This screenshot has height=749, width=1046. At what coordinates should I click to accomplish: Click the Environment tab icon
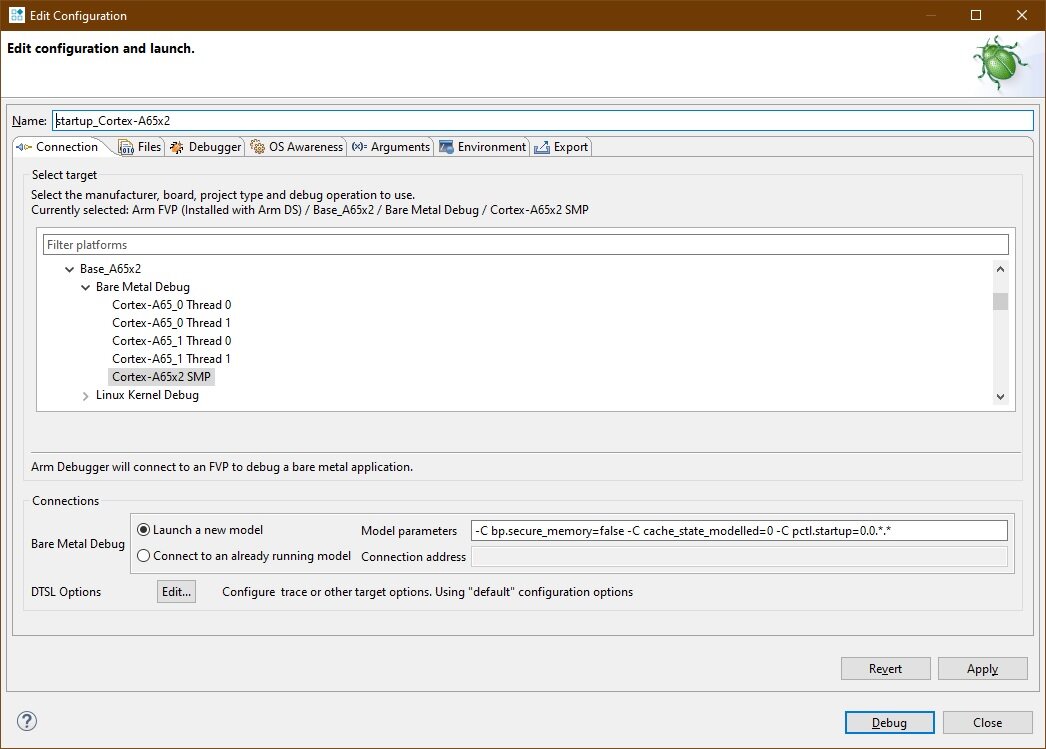(446, 147)
